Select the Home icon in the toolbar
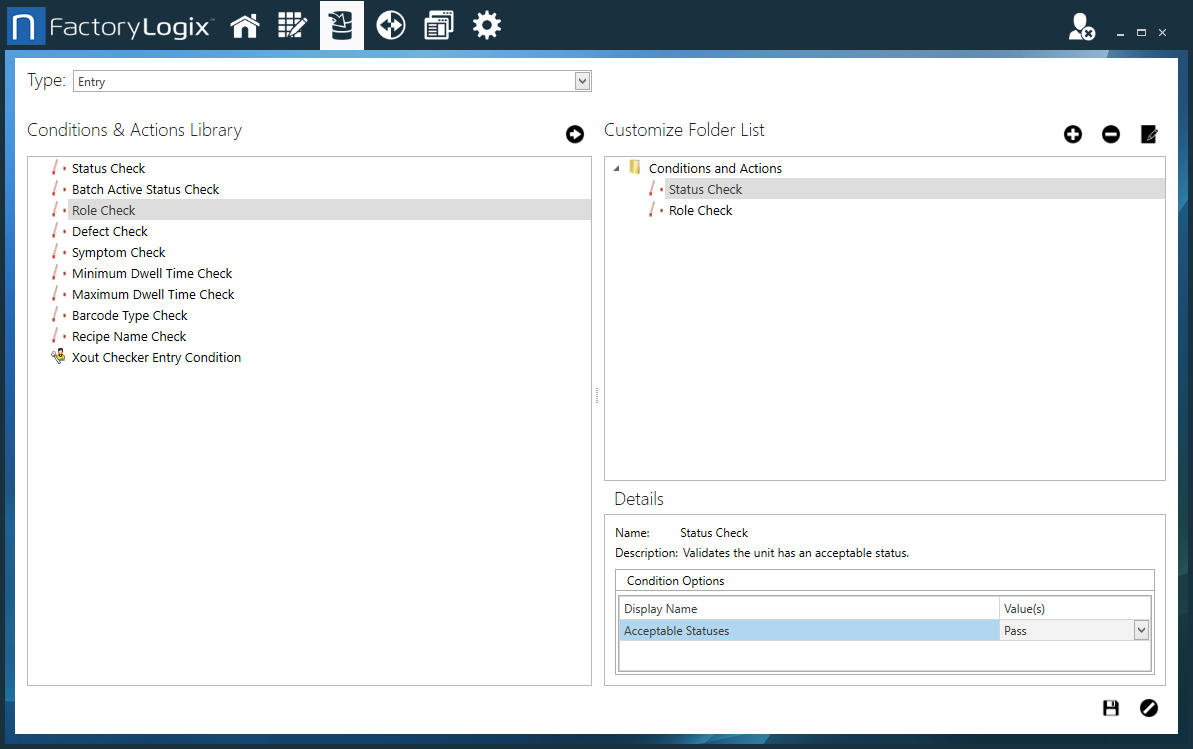The width and height of the screenshot is (1193, 749). point(245,24)
